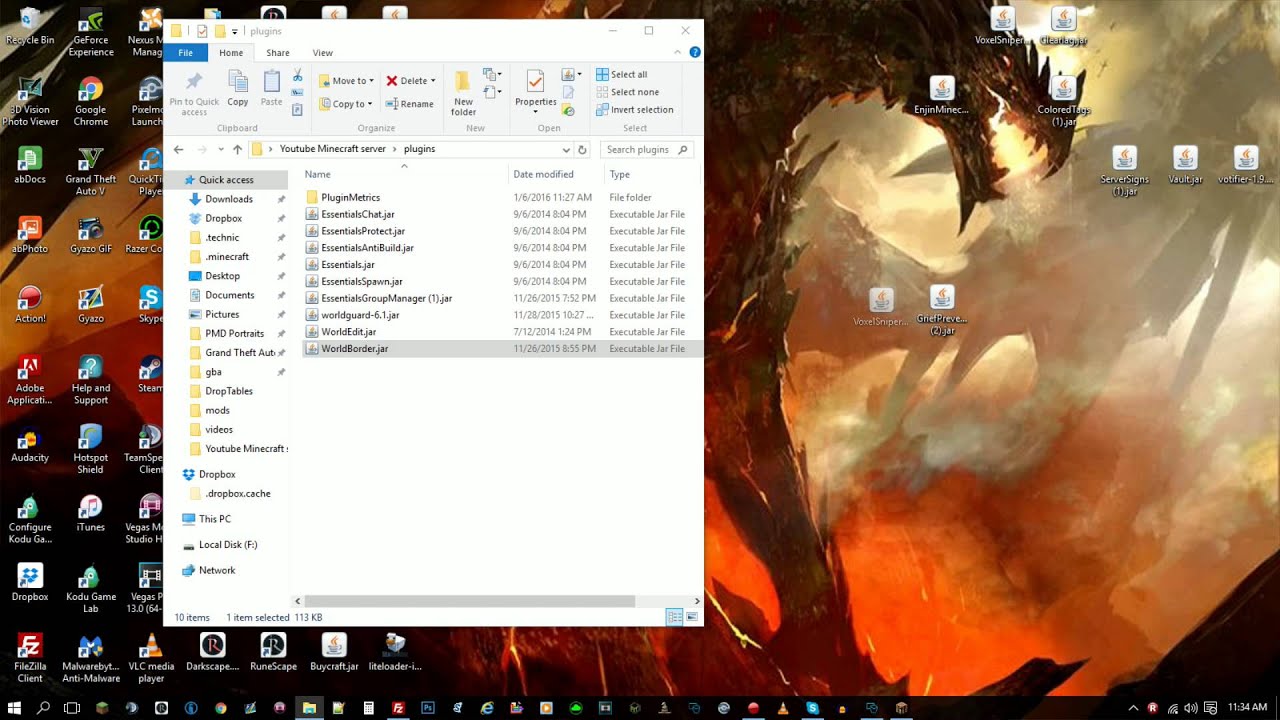Open the RuneScape desktop shortcut

point(273,652)
